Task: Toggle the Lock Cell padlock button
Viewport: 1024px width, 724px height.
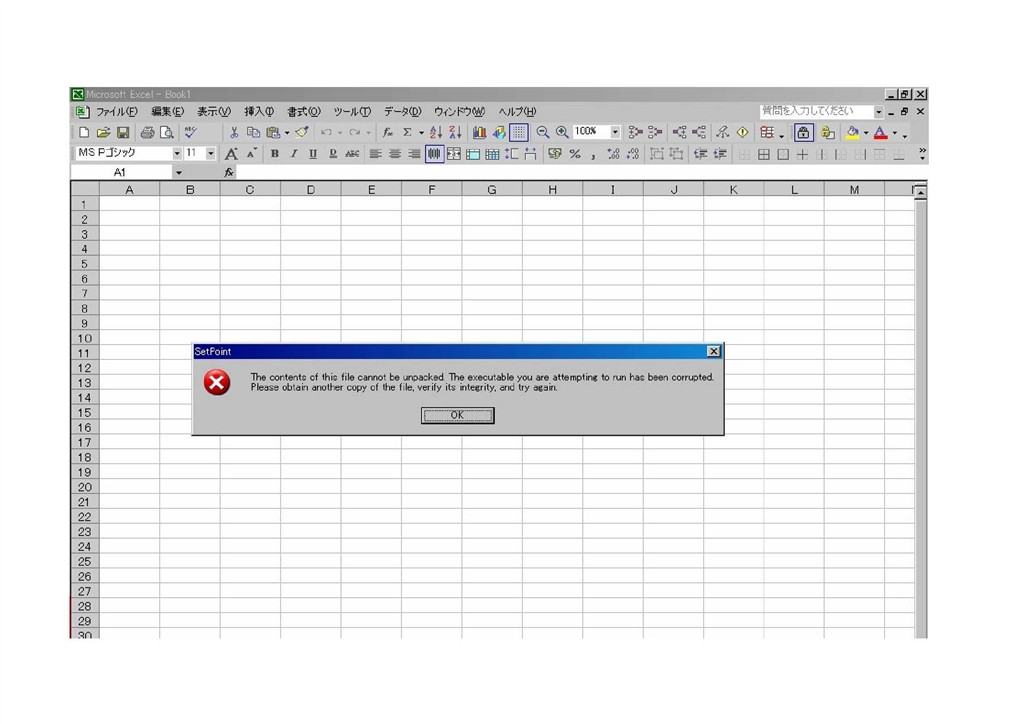Action: point(803,133)
